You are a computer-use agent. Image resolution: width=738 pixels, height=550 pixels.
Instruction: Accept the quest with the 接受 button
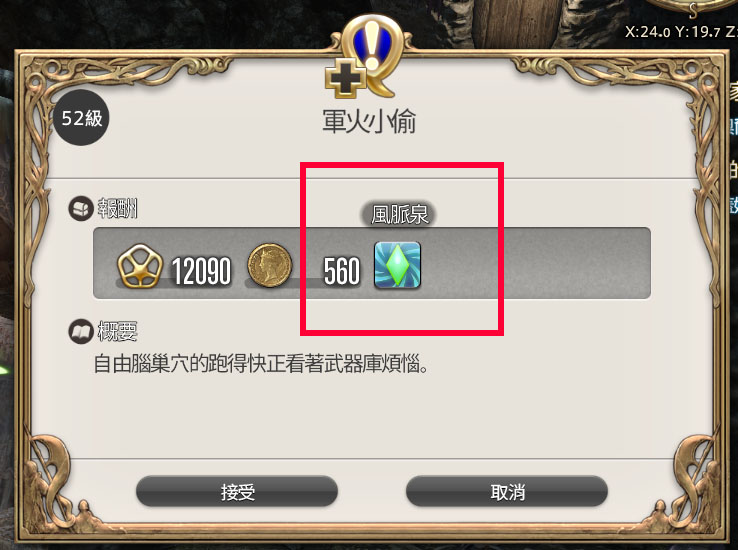click(x=237, y=491)
